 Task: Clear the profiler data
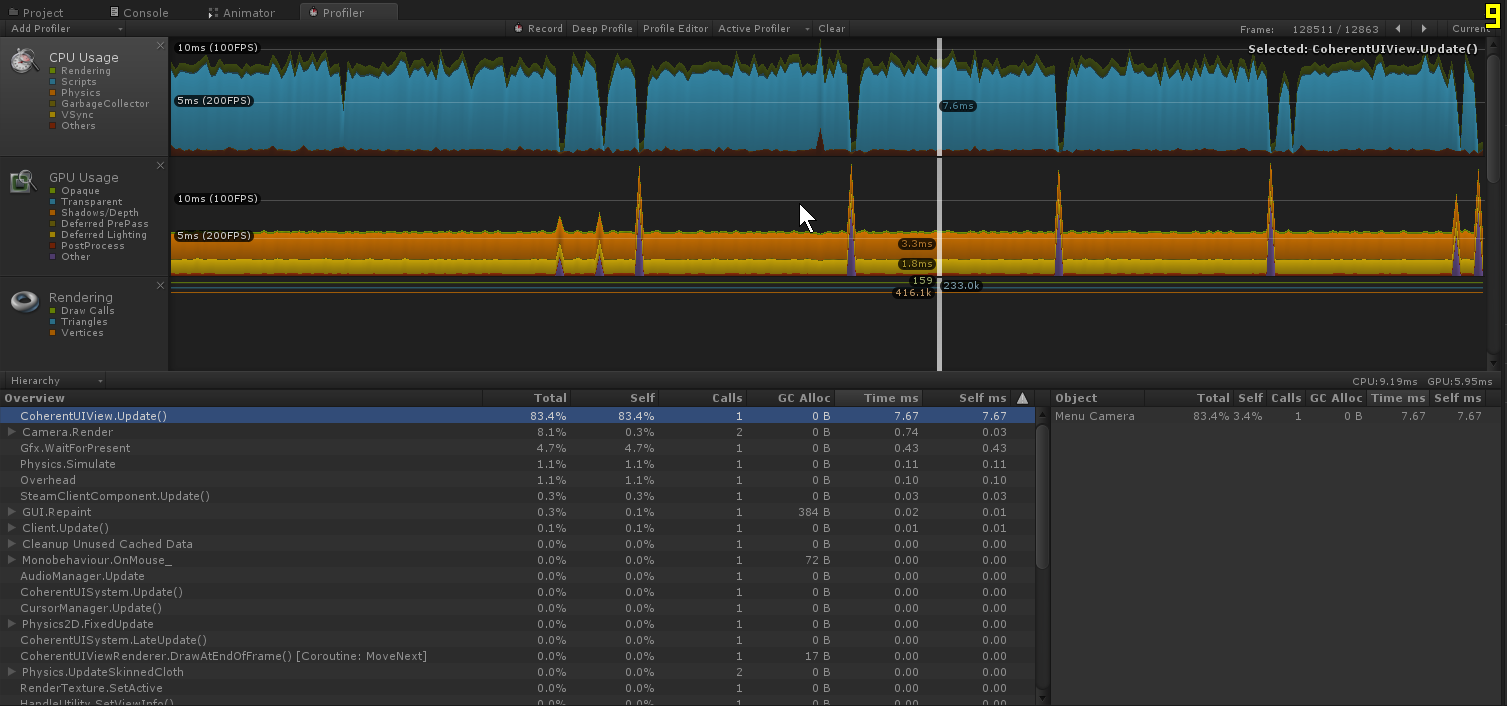point(831,29)
